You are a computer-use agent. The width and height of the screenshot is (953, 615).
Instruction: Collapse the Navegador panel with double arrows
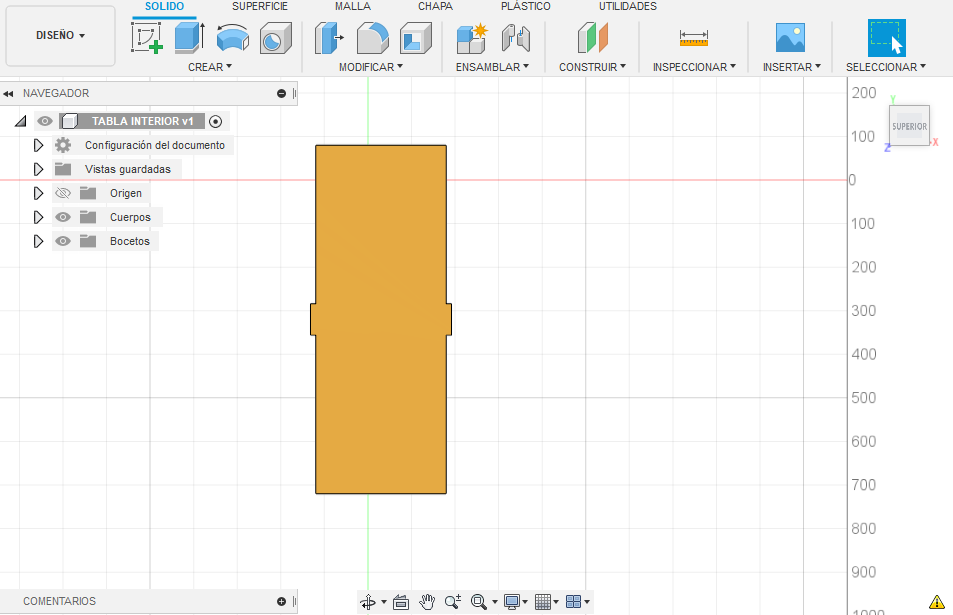8,94
